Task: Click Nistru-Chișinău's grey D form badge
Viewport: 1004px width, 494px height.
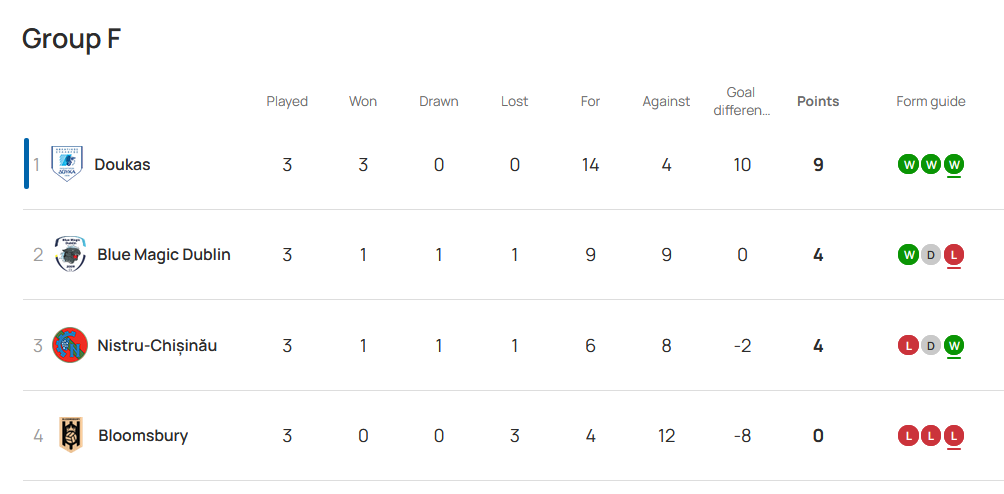Action: point(931,346)
